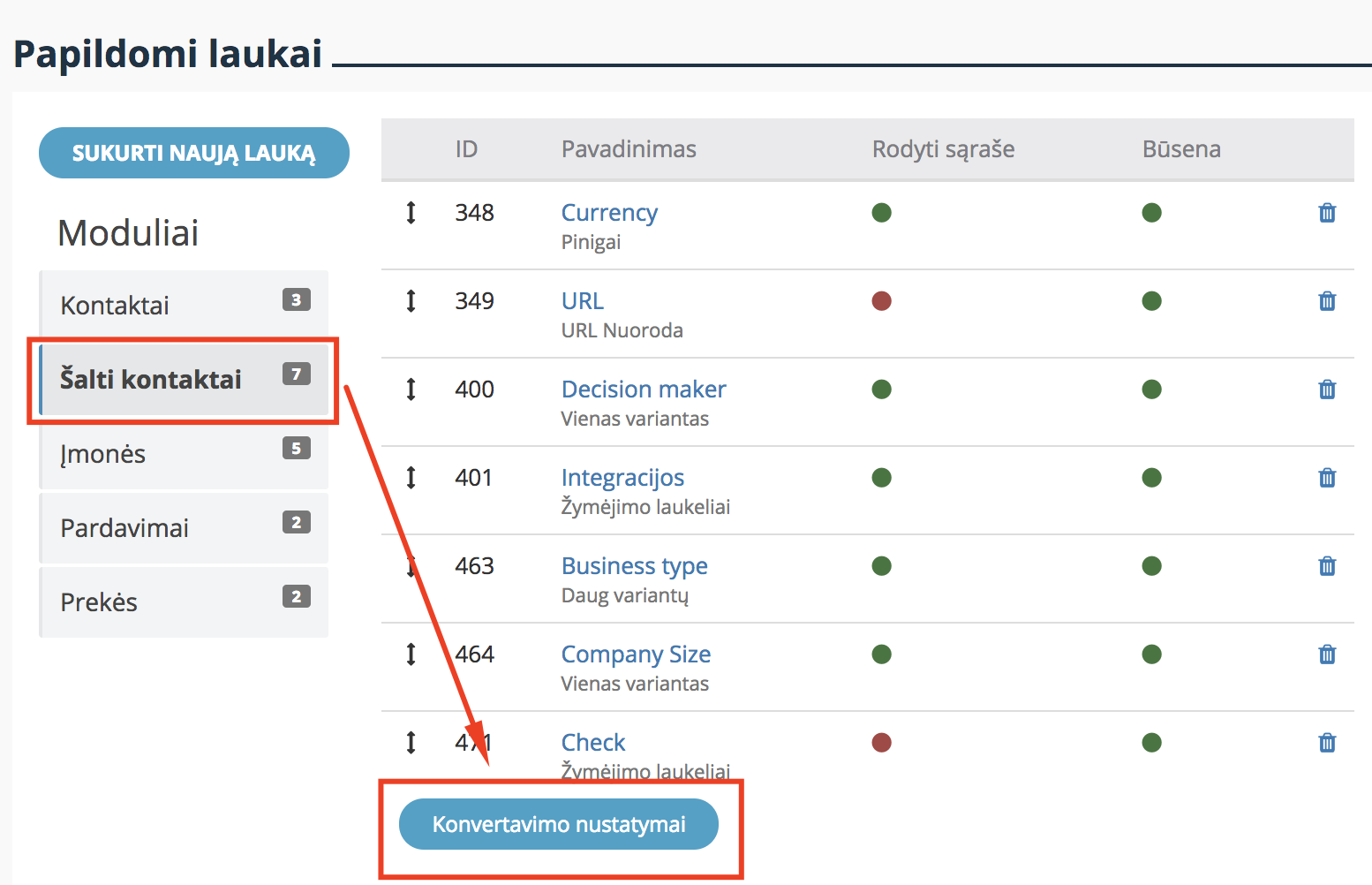Toggle Check field's red show-in-list dot
The image size is (1372, 885).
point(881,743)
